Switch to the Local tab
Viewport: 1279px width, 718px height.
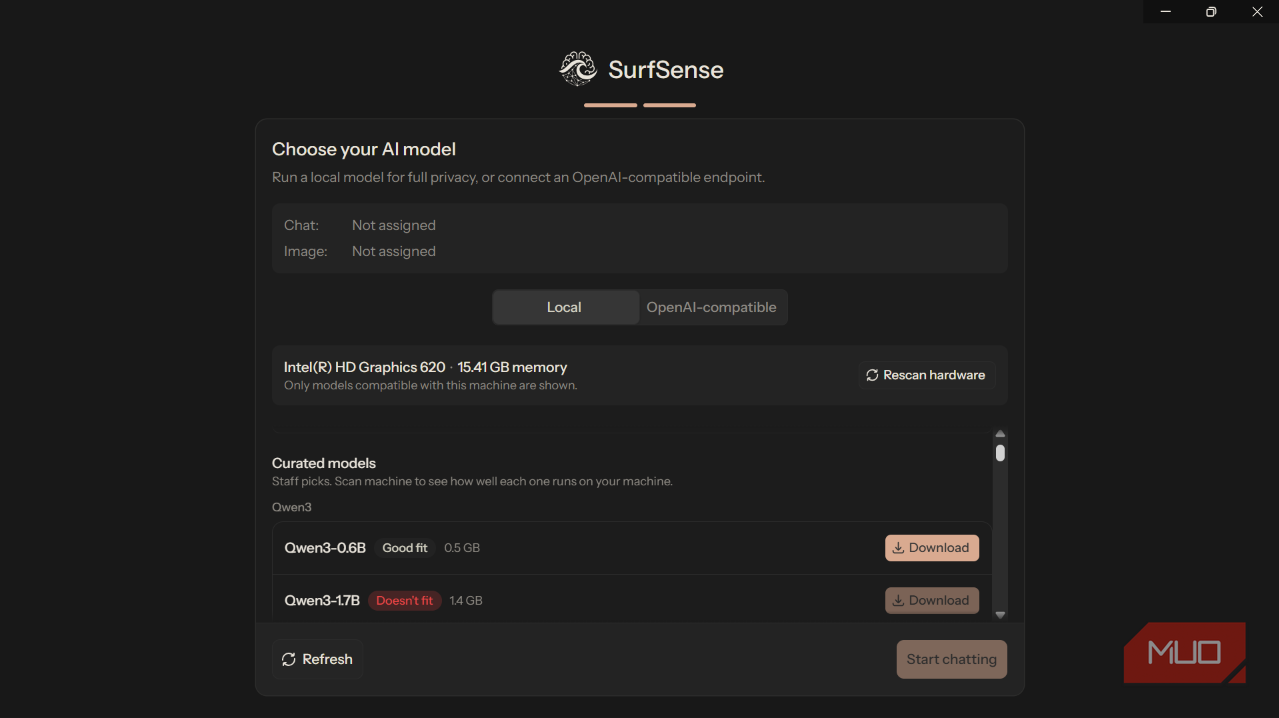565,307
